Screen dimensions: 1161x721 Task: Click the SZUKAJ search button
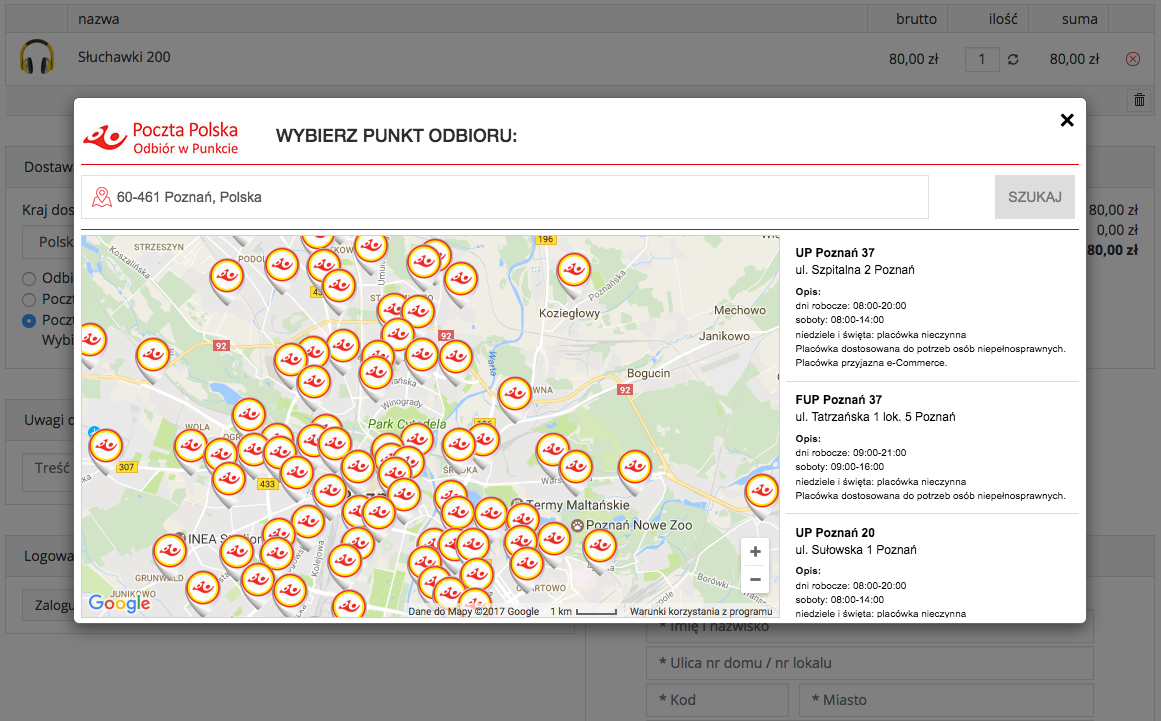point(1034,197)
